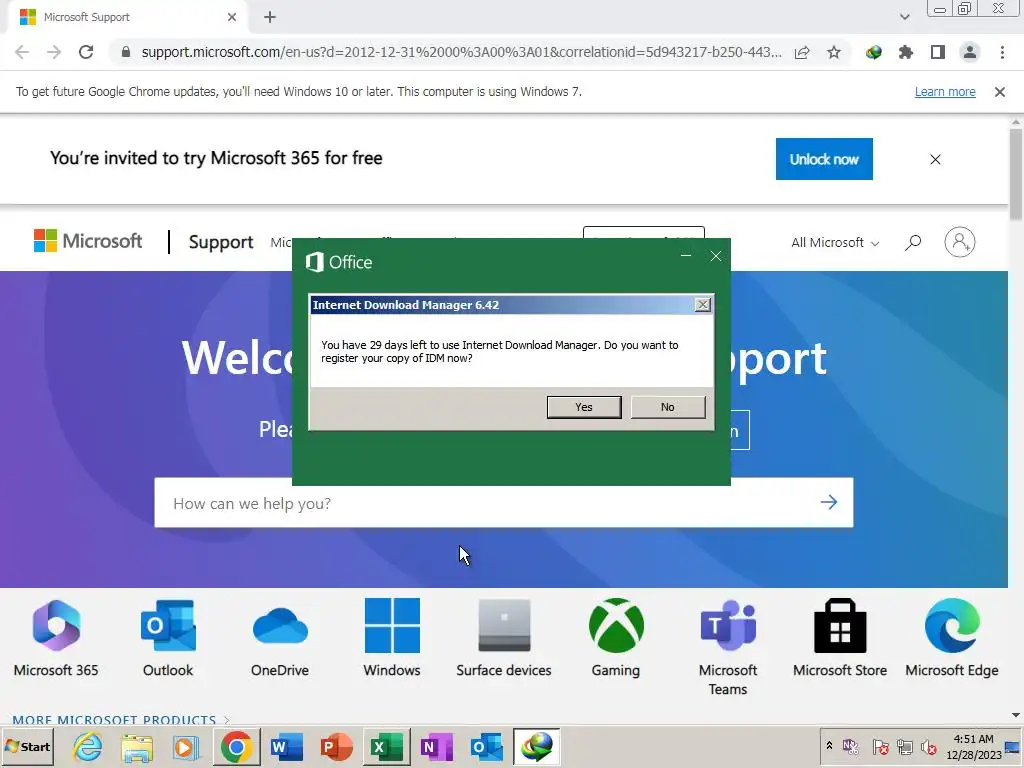Screen dimensions: 1024x768
Task: Switch to Chrome in the taskbar
Action: [x=236, y=746]
